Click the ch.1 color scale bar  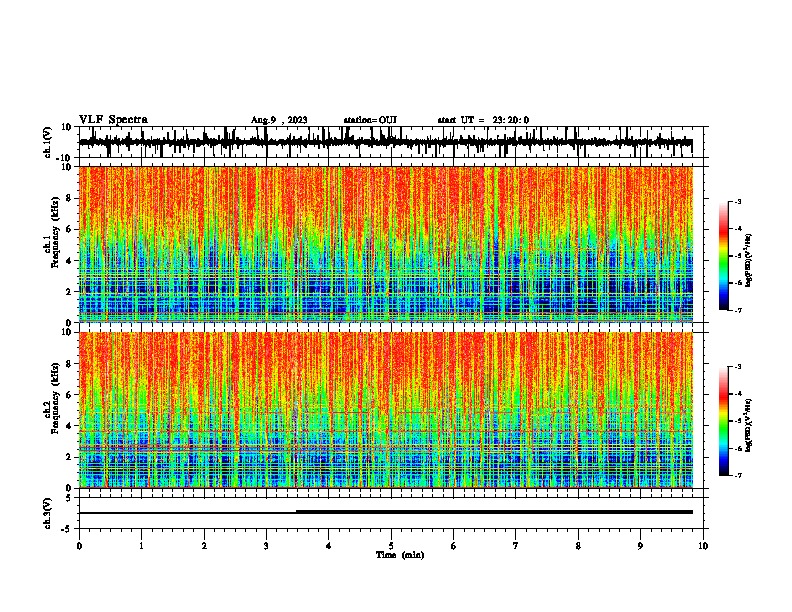click(x=724, y=256)
